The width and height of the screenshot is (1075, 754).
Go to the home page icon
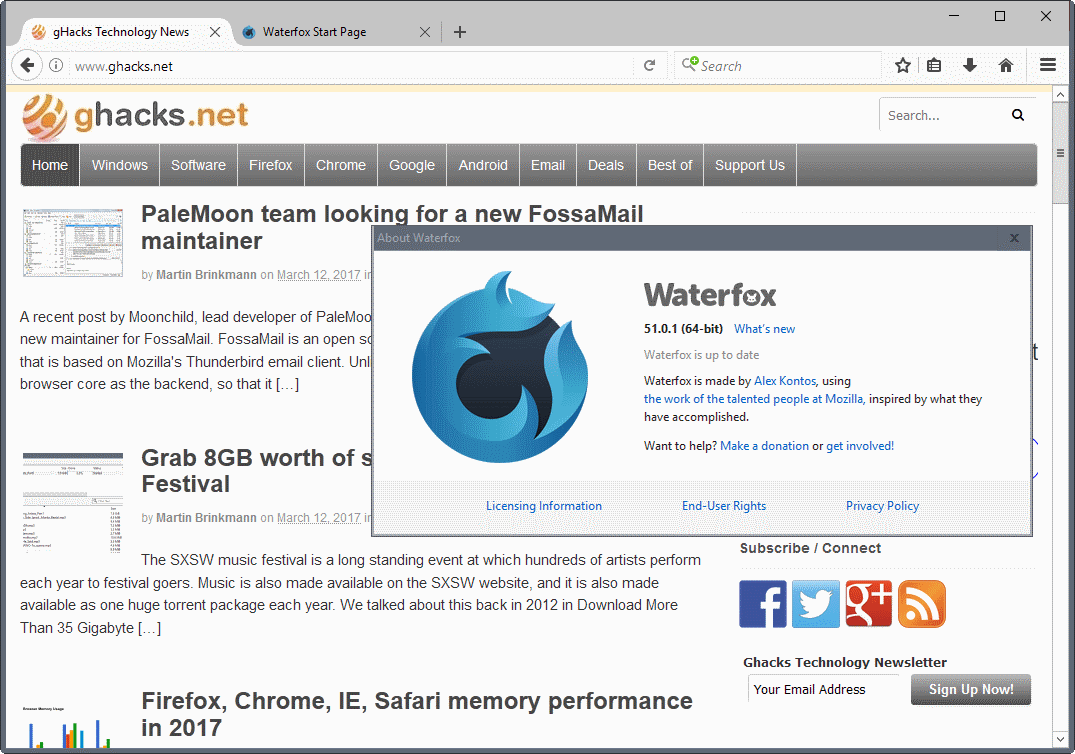click(x=1006, y=66)
